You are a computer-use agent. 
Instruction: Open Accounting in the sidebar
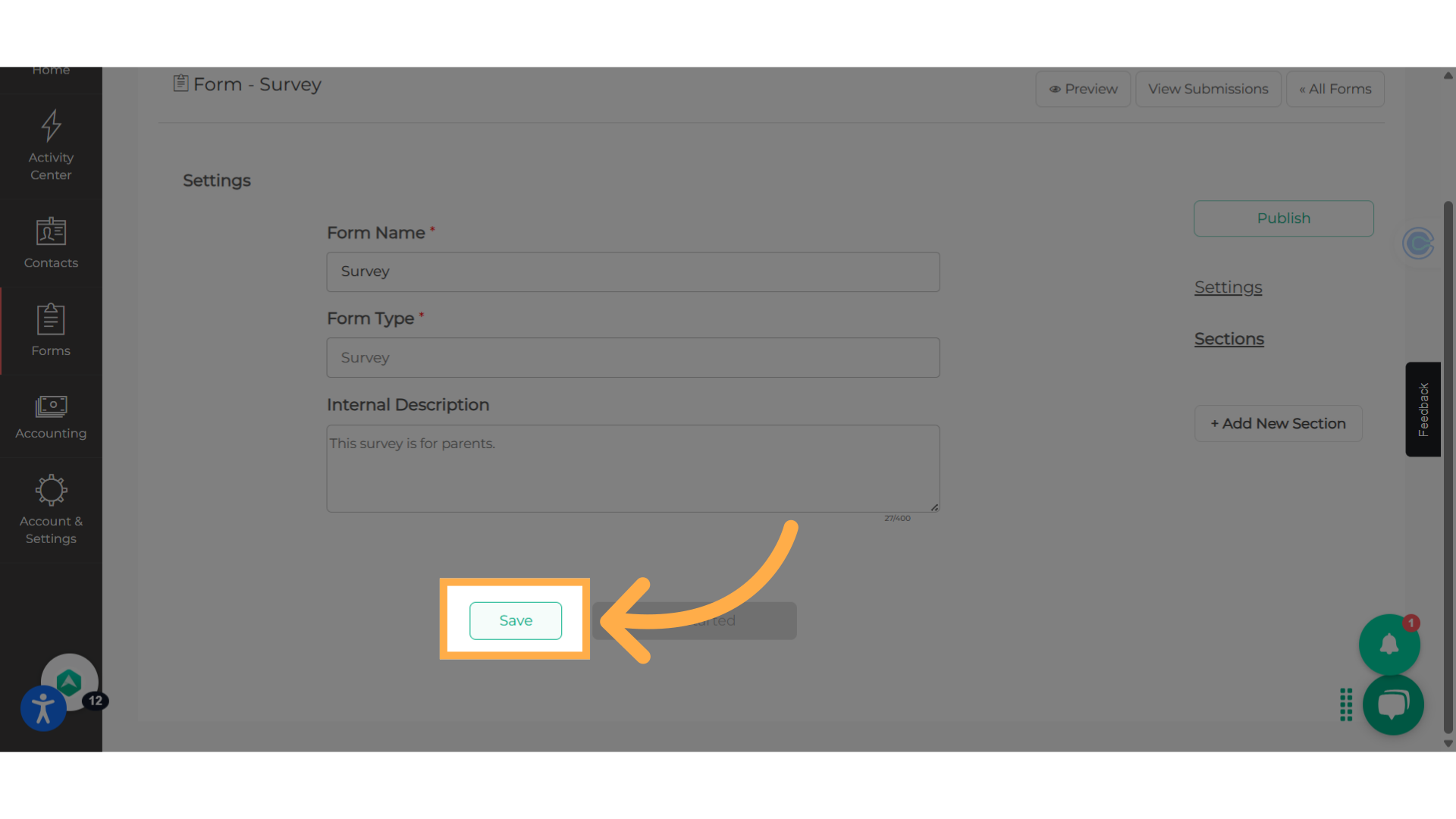(x=51, y=417)
